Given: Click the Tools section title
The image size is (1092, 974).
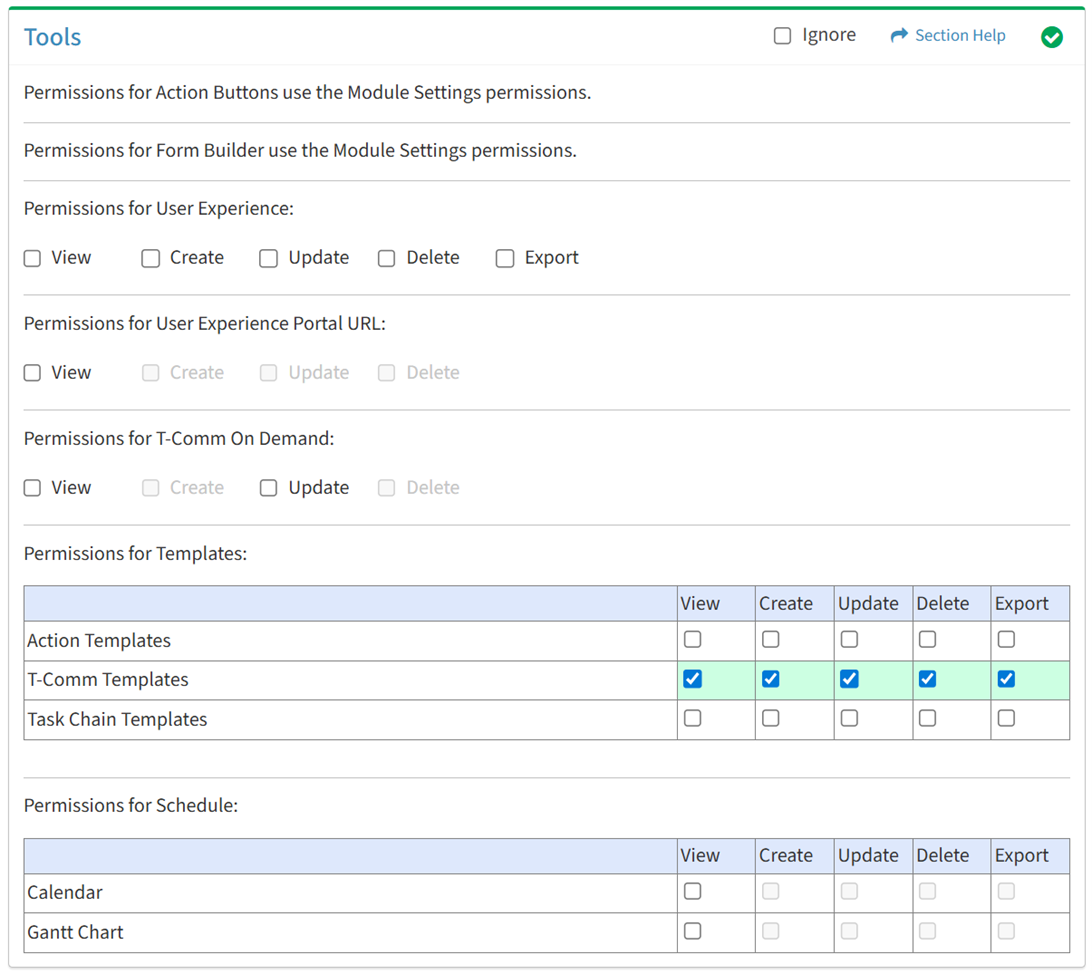Looking at the screenshot, I should tap(53, 37).
